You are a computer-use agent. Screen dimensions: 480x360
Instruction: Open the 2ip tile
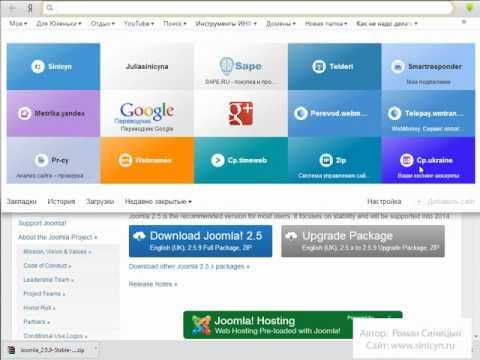point(334,160)
